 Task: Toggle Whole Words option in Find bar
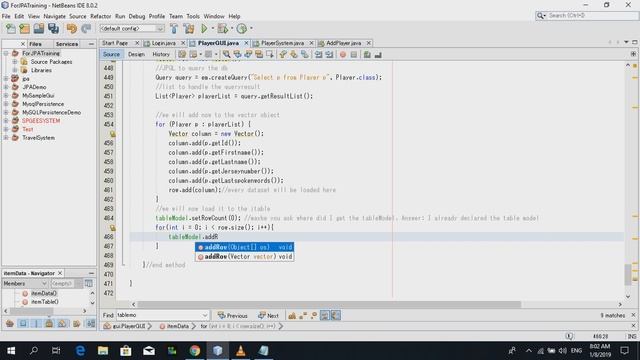point(303,316)
